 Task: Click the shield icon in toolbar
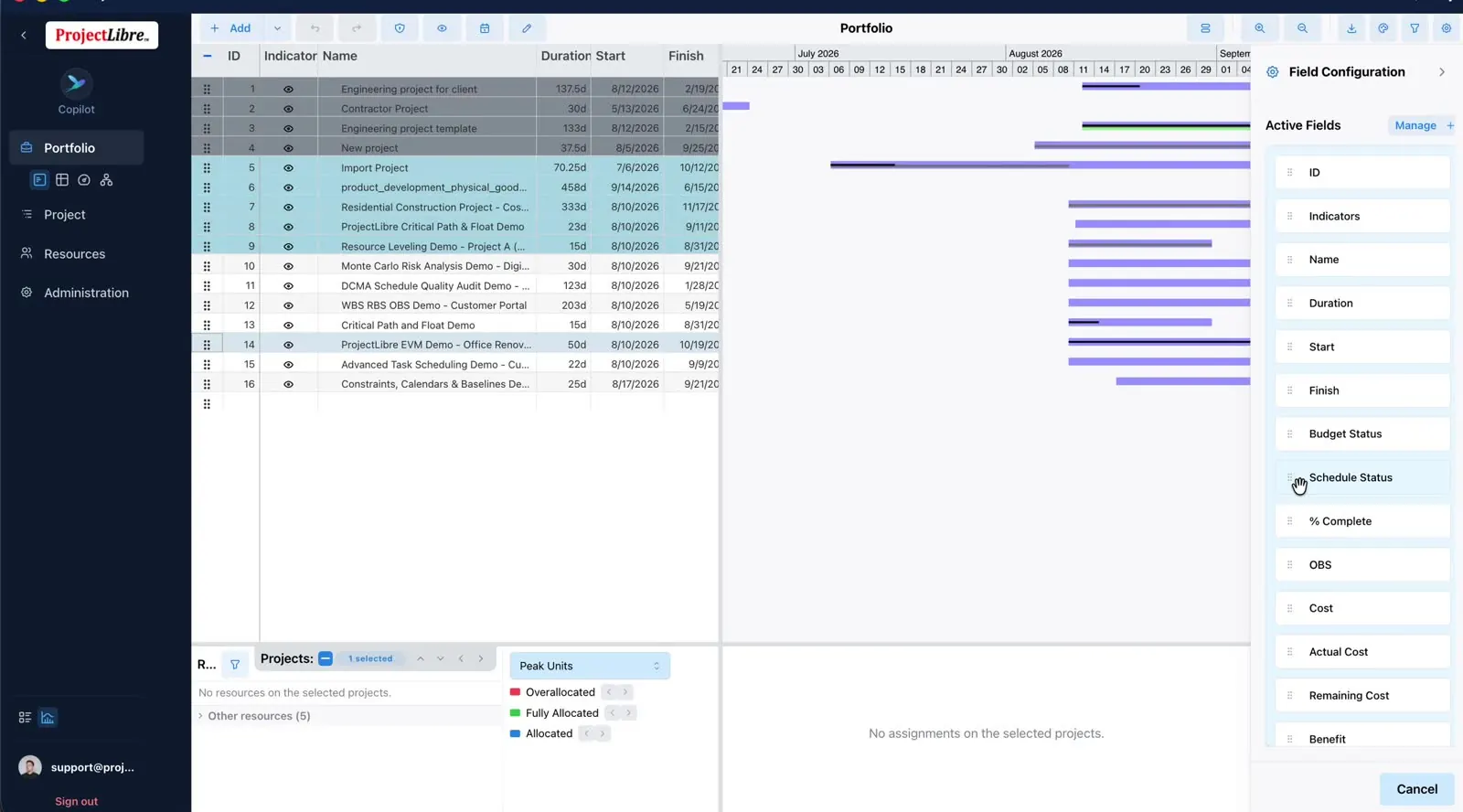tap(400, 28)
